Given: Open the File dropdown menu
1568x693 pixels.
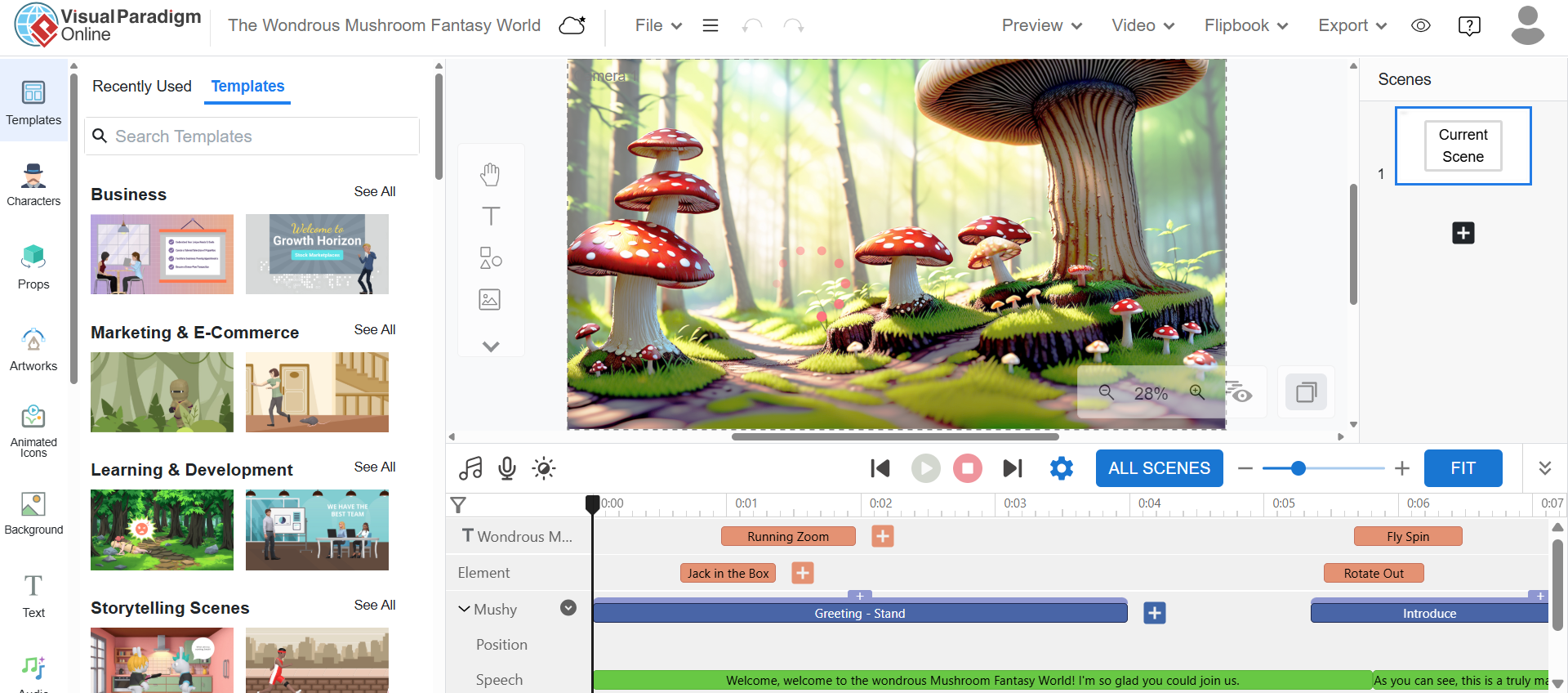Looking at the screenshot, I should coord(658,25).
